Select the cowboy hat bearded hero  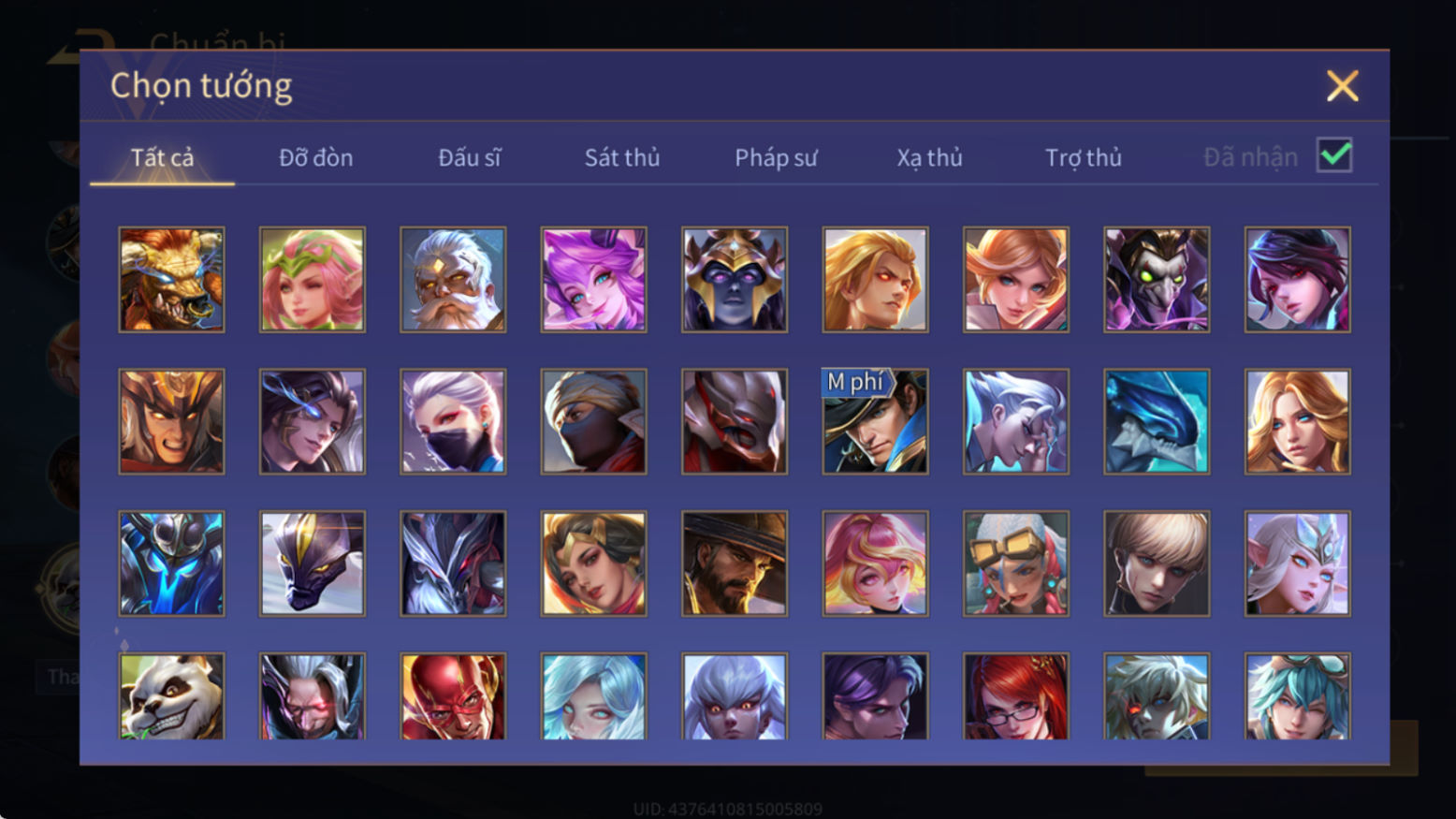[735, 563]
